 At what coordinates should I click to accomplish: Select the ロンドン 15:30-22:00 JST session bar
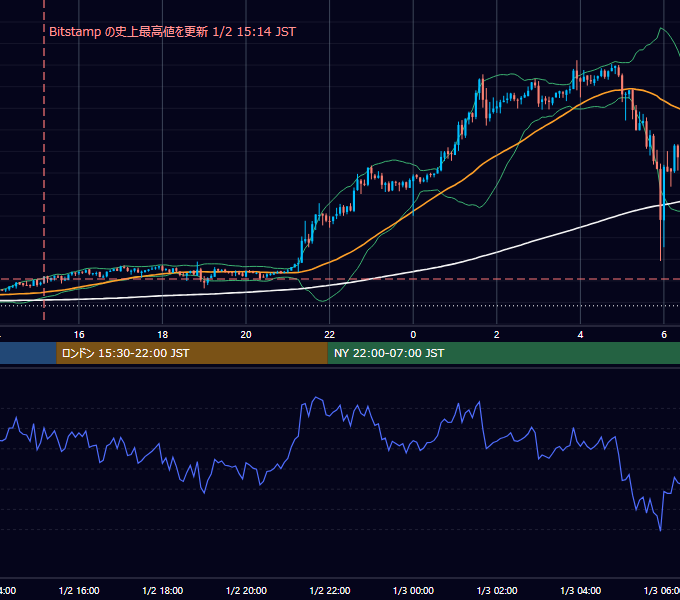(192, 353)
